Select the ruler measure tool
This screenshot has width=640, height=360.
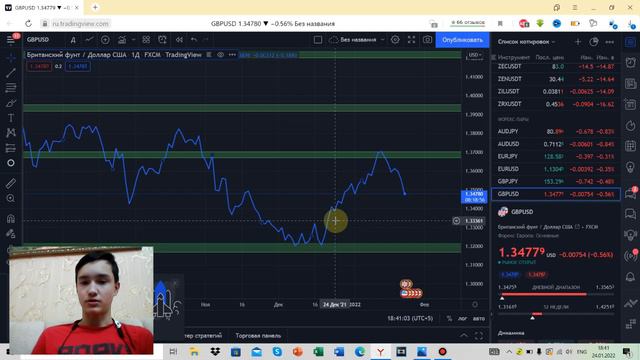coord(11,183)
